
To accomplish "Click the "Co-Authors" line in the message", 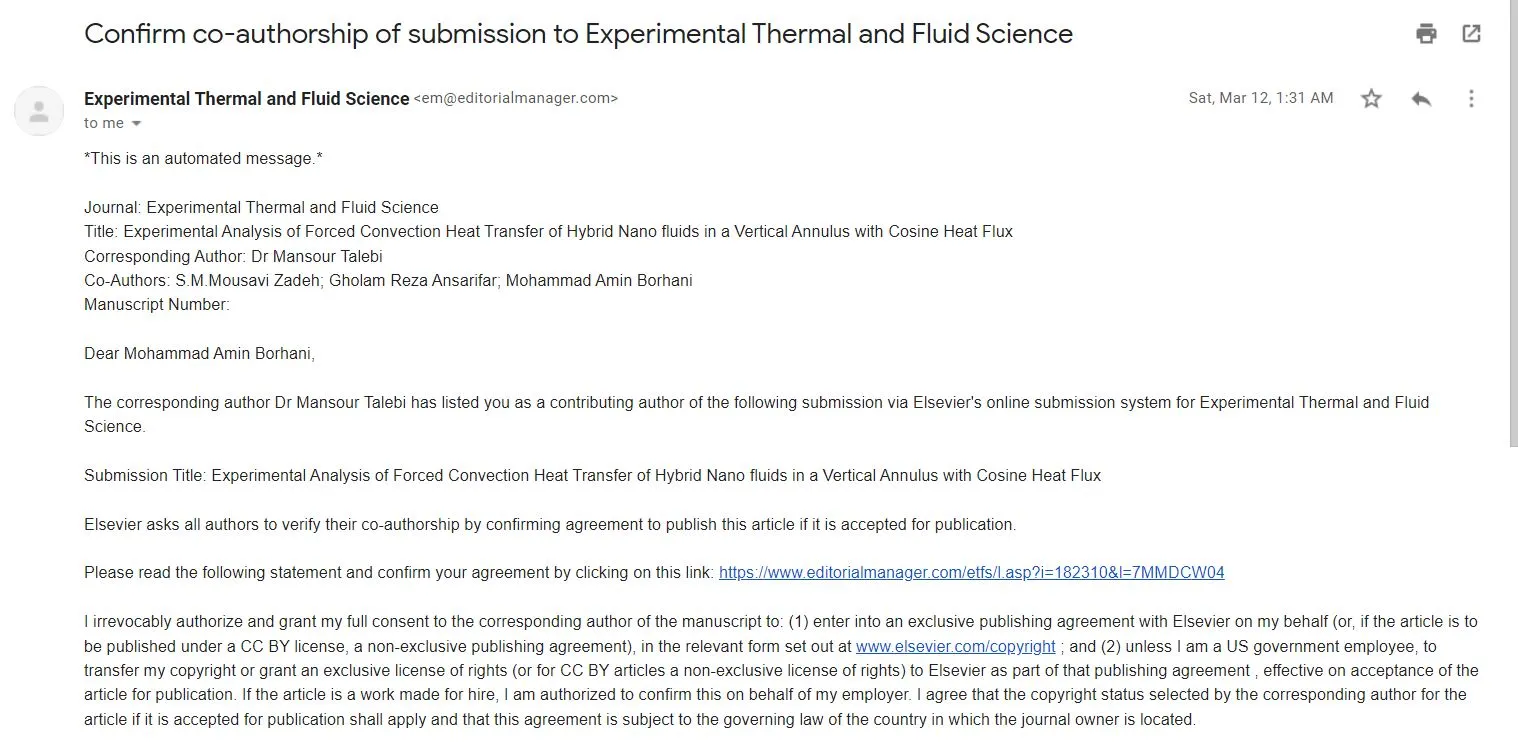I will 388,281.
